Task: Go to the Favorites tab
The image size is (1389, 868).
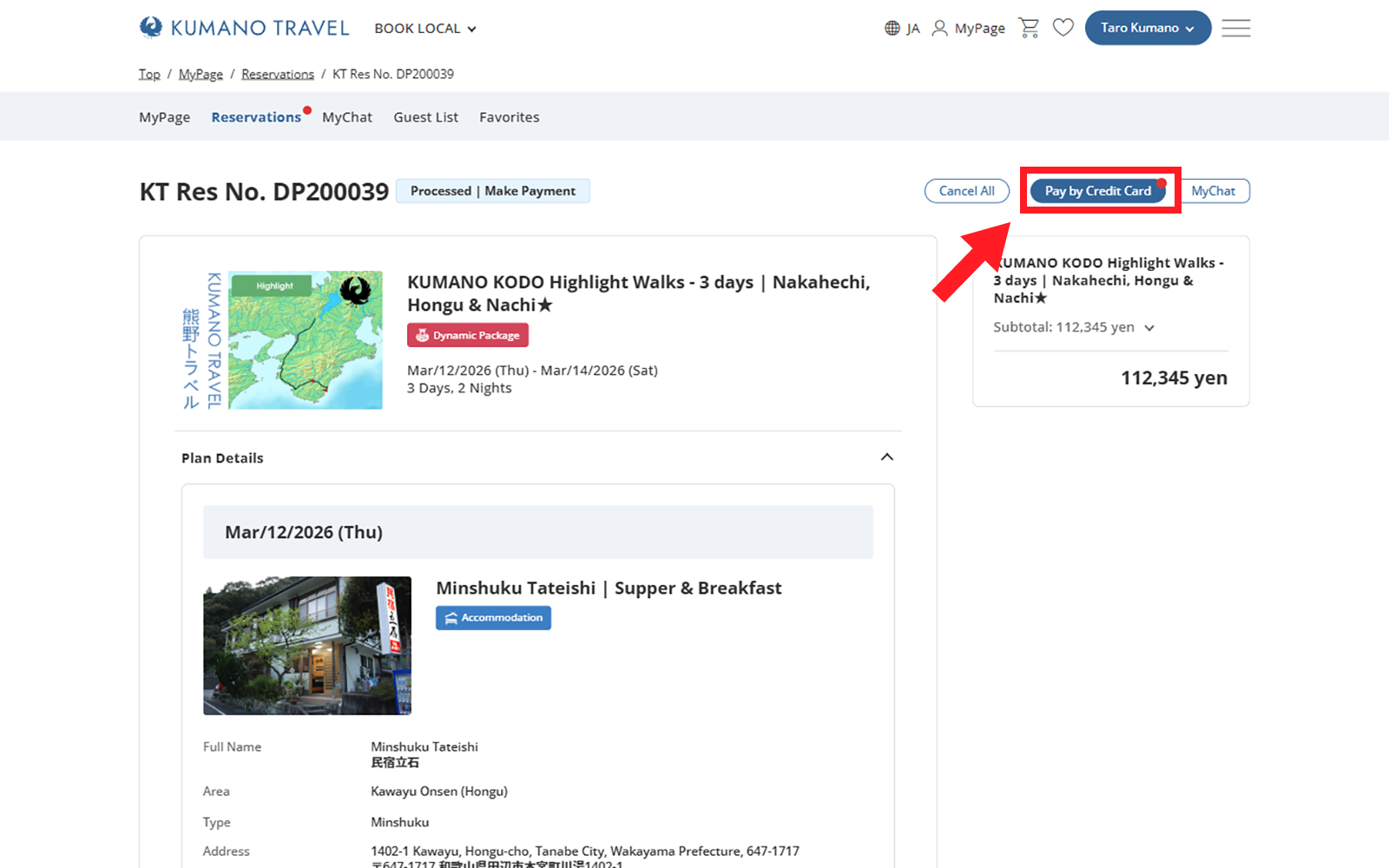Action: pyautogui.click(x=509, y=117)
